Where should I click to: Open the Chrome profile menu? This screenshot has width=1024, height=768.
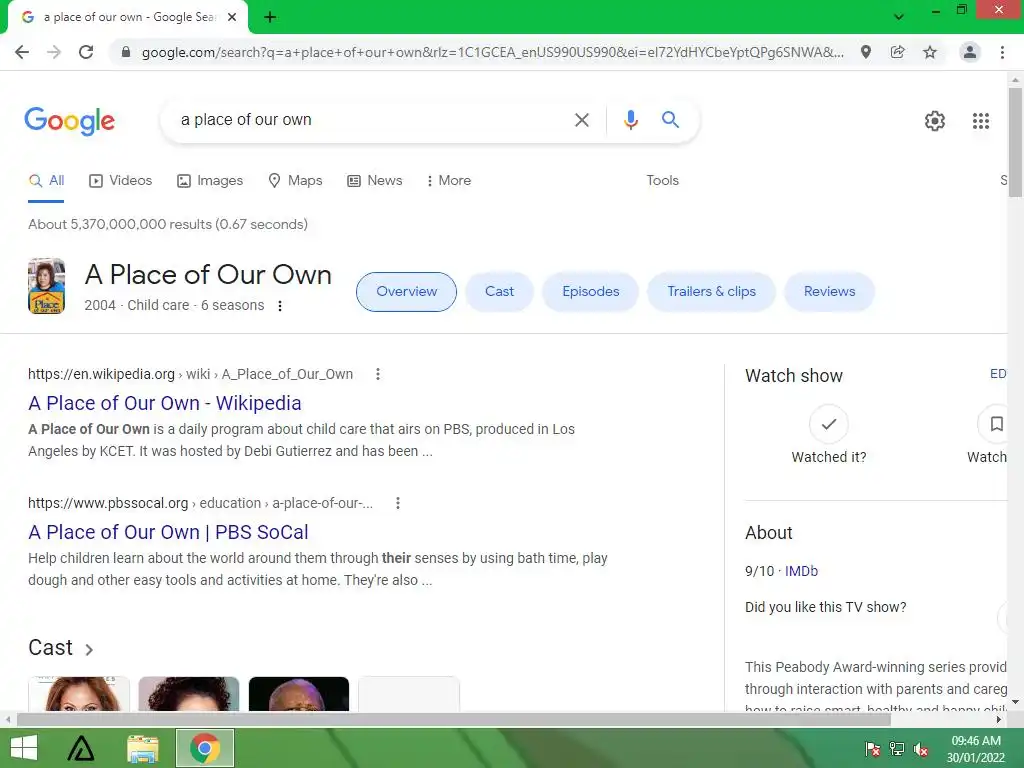[970, 52]
